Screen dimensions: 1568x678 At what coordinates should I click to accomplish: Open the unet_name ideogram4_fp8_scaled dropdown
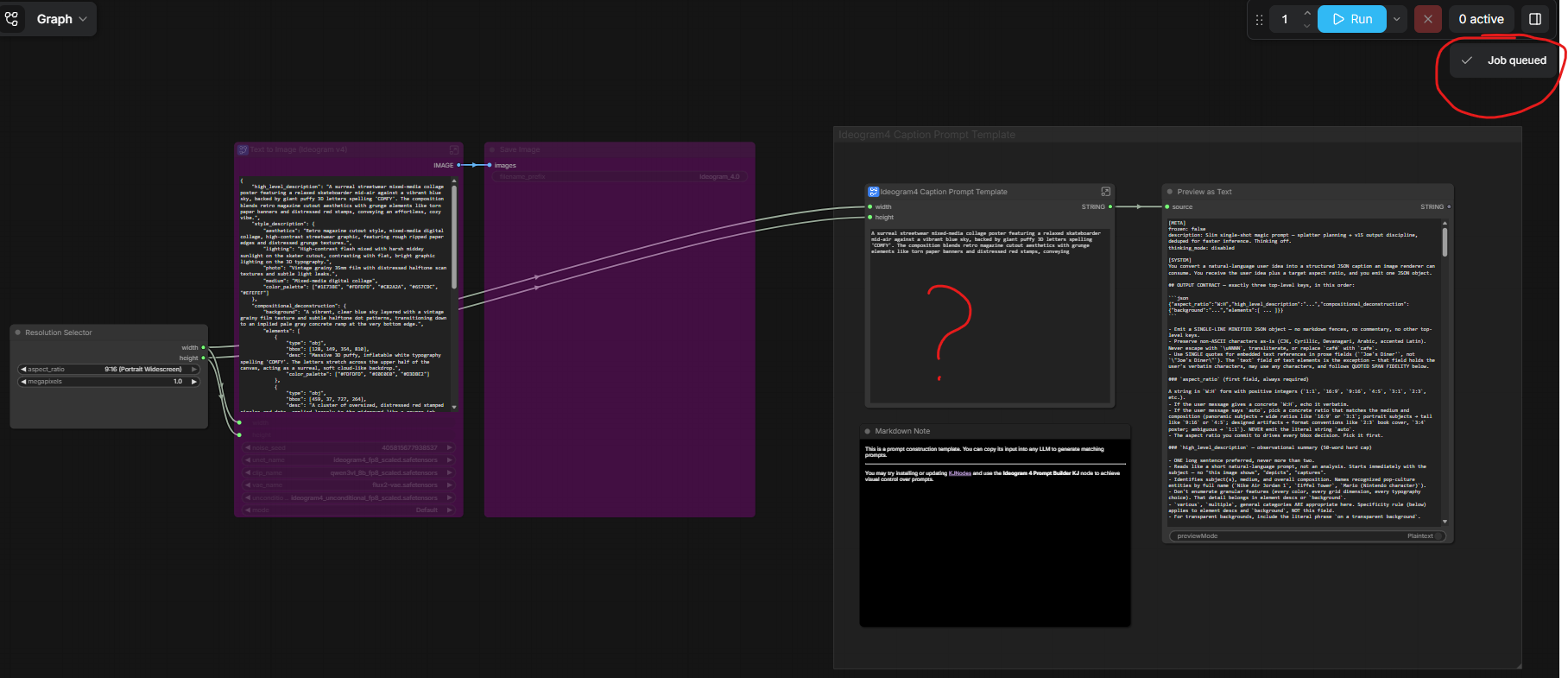coord(349,459)
